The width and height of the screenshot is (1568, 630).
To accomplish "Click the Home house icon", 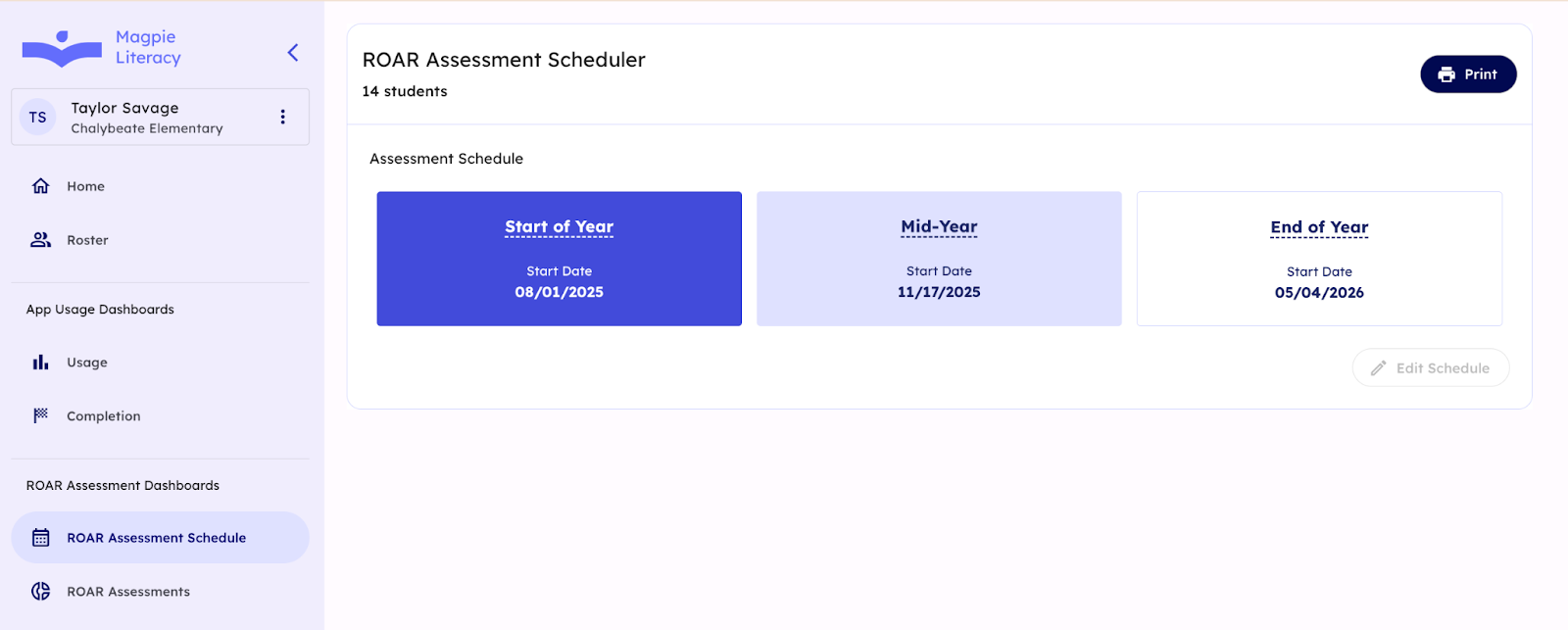I will (x=40, y=186).
